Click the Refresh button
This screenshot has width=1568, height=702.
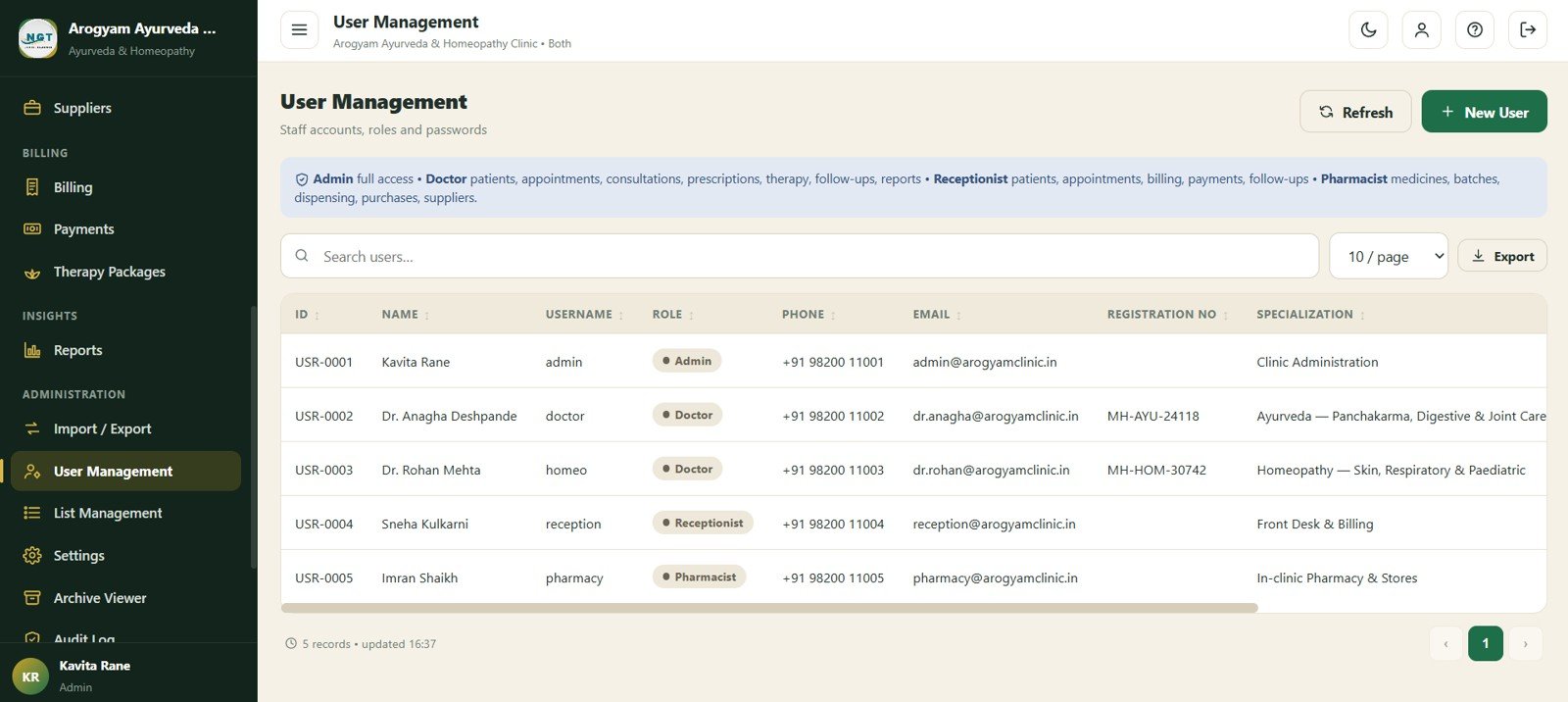tap(1355, 112)
